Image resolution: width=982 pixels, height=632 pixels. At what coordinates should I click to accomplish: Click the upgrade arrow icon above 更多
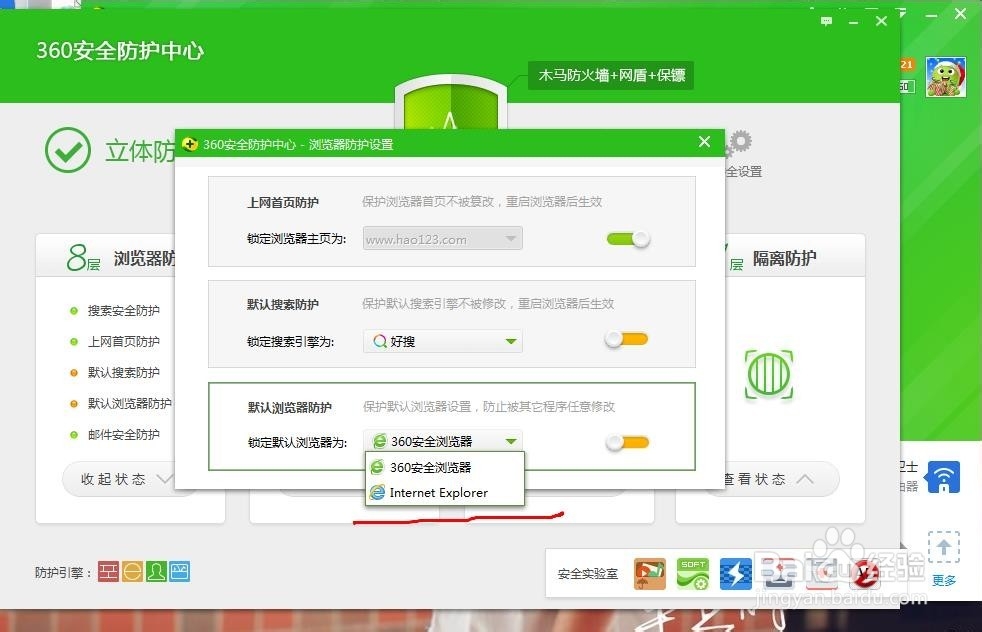pos(944,547)
